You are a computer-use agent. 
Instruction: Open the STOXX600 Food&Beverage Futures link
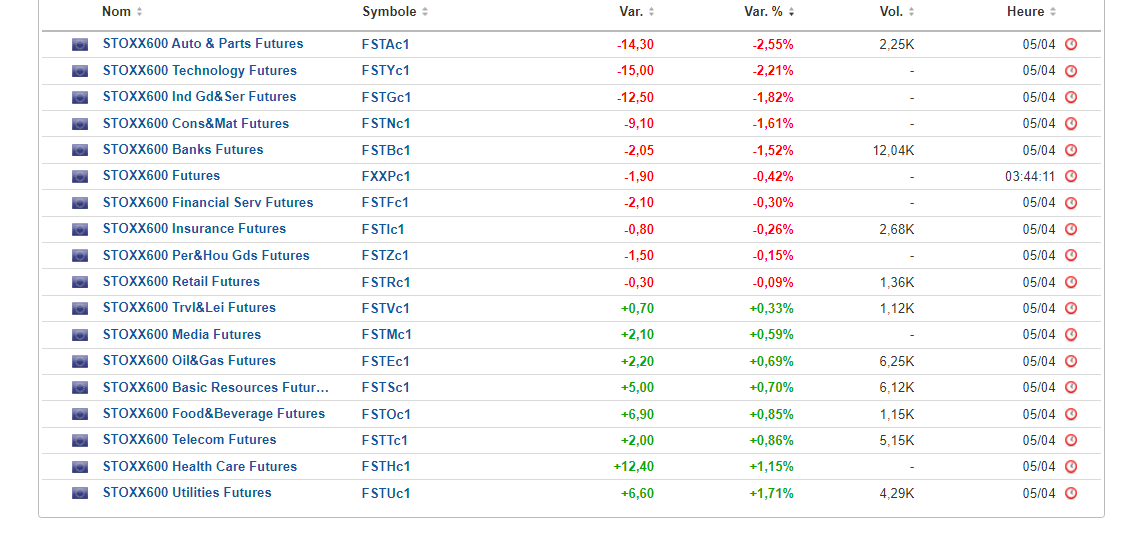click(x=213, y=414)
